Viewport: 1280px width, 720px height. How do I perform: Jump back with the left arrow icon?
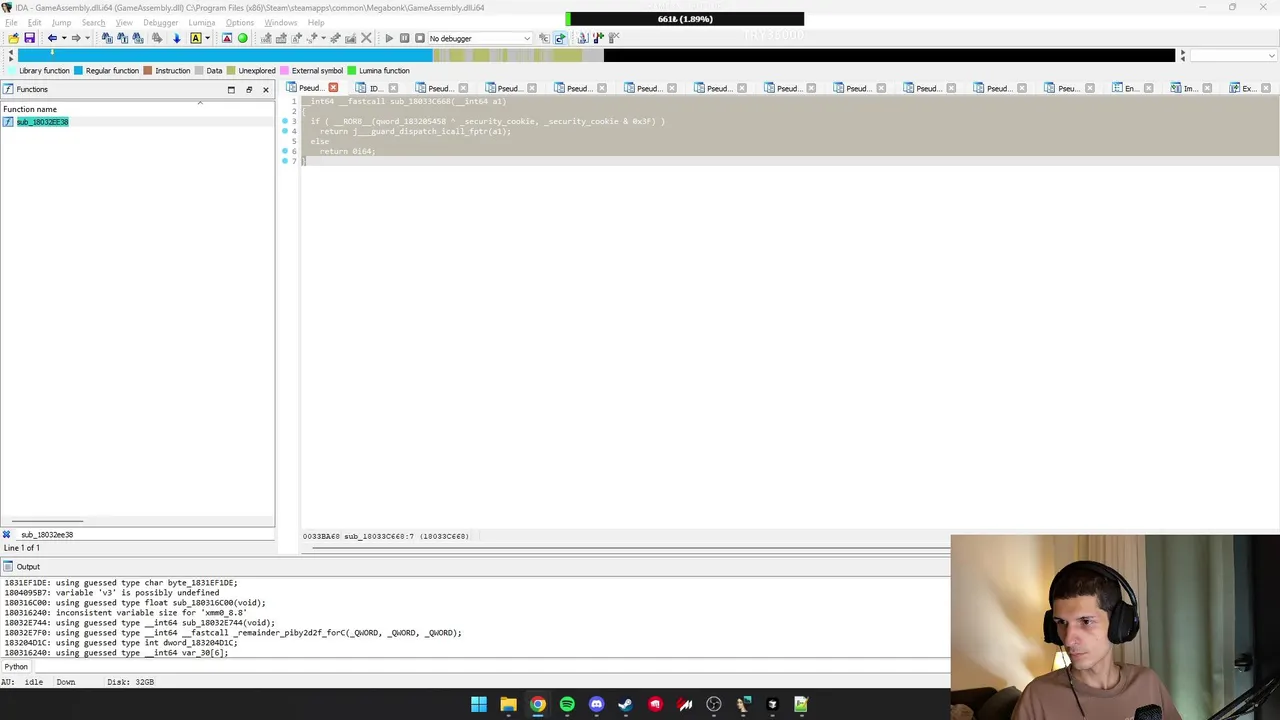point(52,38)
